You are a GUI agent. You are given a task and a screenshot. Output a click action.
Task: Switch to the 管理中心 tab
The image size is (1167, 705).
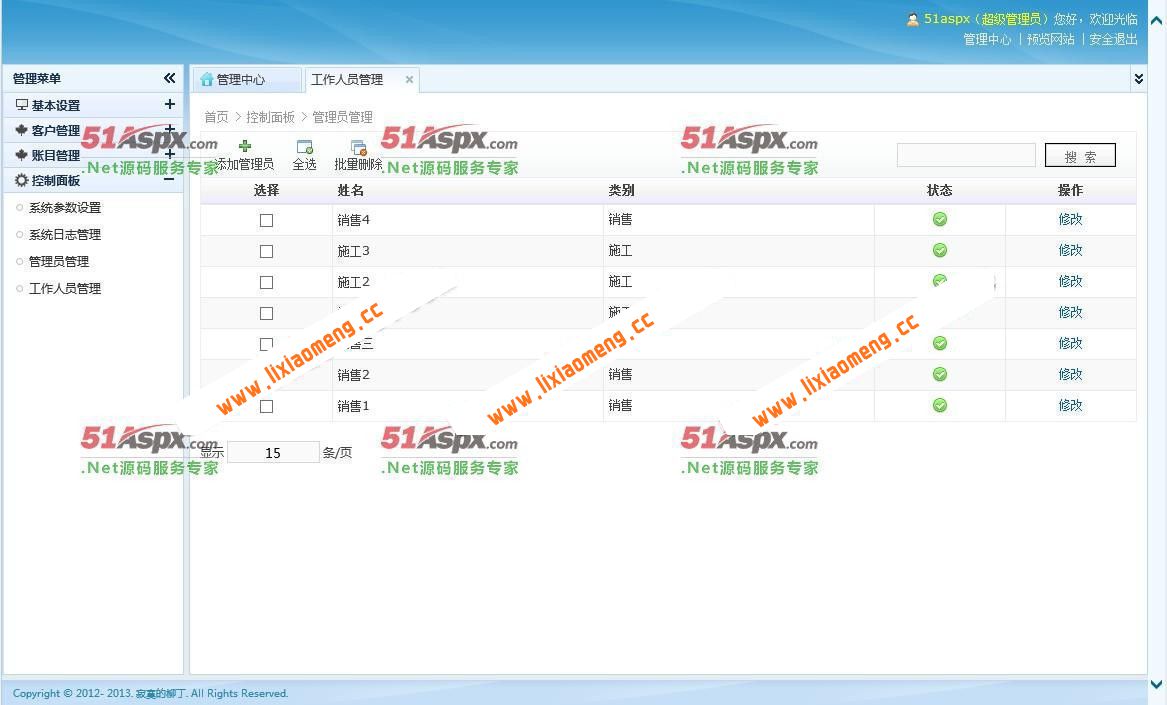pos(247,80)
